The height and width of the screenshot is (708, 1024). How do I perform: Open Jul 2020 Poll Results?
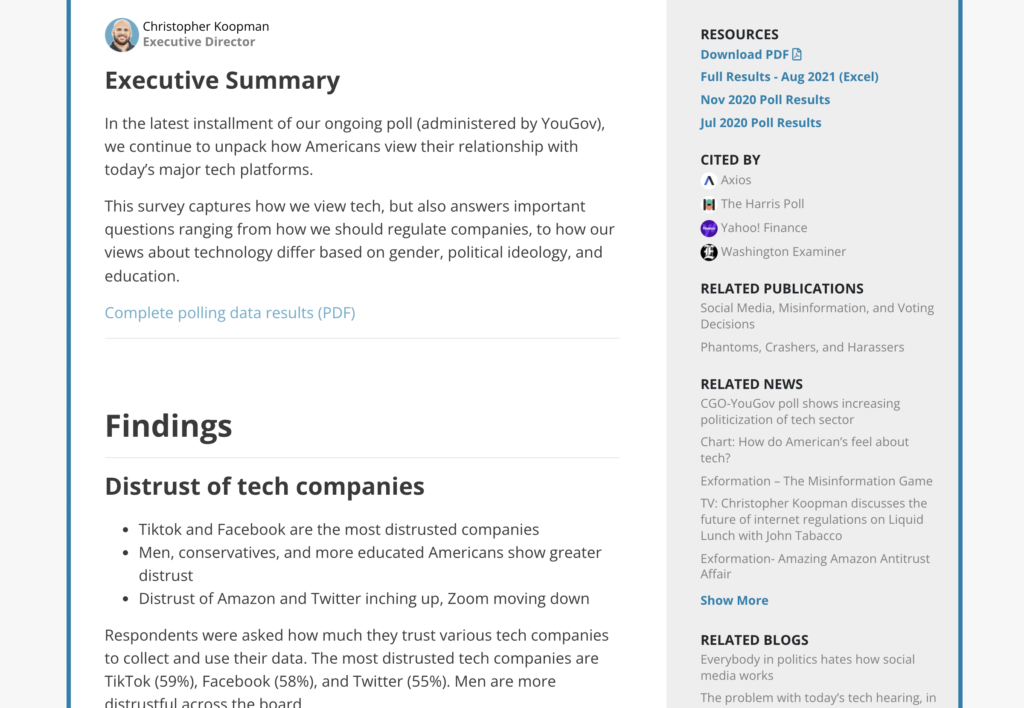(760, 122)
